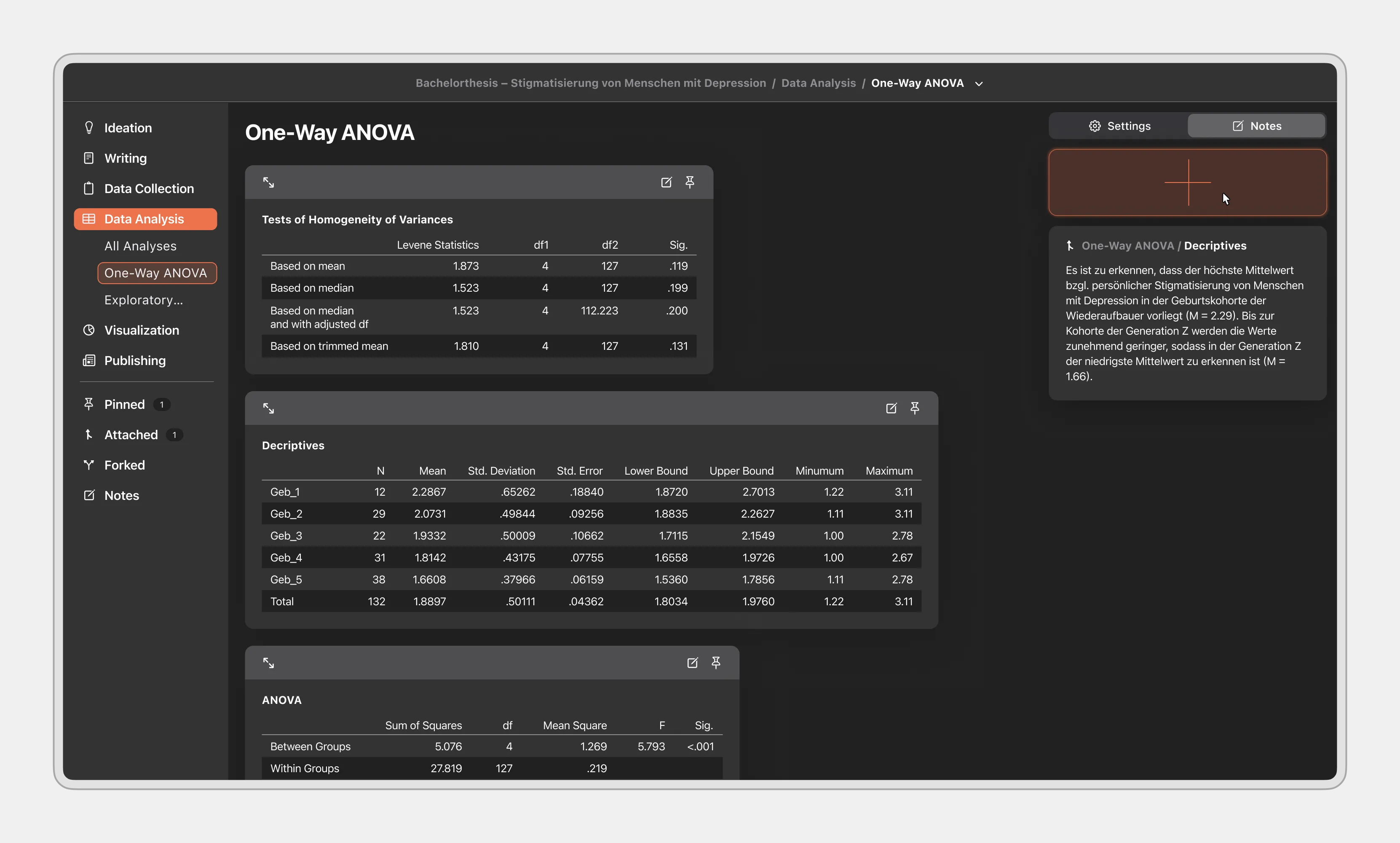Viewport: 1400px width, 843px height.
Task: Switch to the Settings tab
Action: 1119,126
